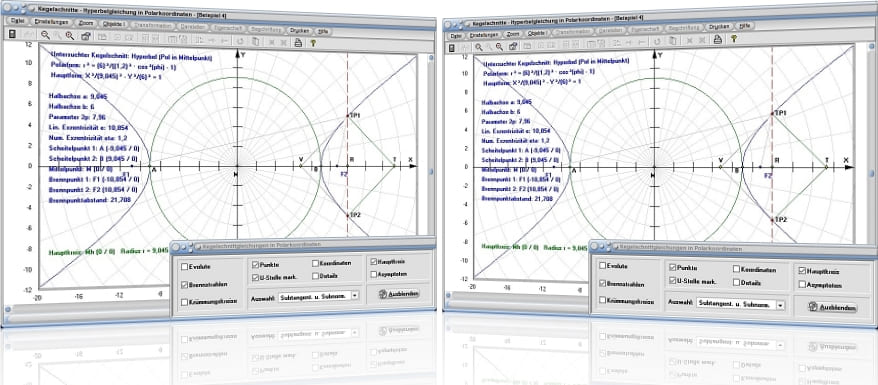Screen dimensions: 878x385
Task: Open the Drucken menu in left window
Action: [x=299, y=30]
